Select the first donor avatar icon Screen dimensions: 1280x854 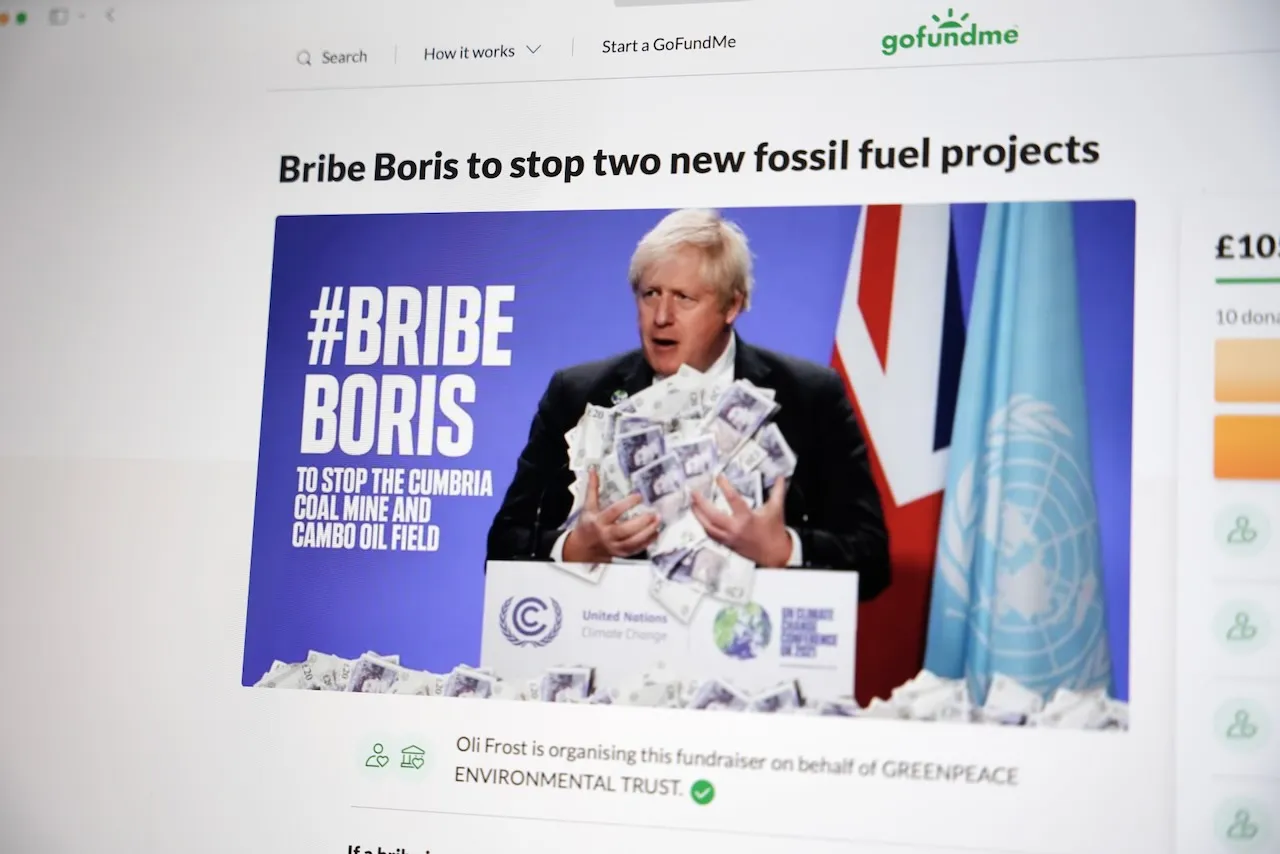tap(1242, 530)
